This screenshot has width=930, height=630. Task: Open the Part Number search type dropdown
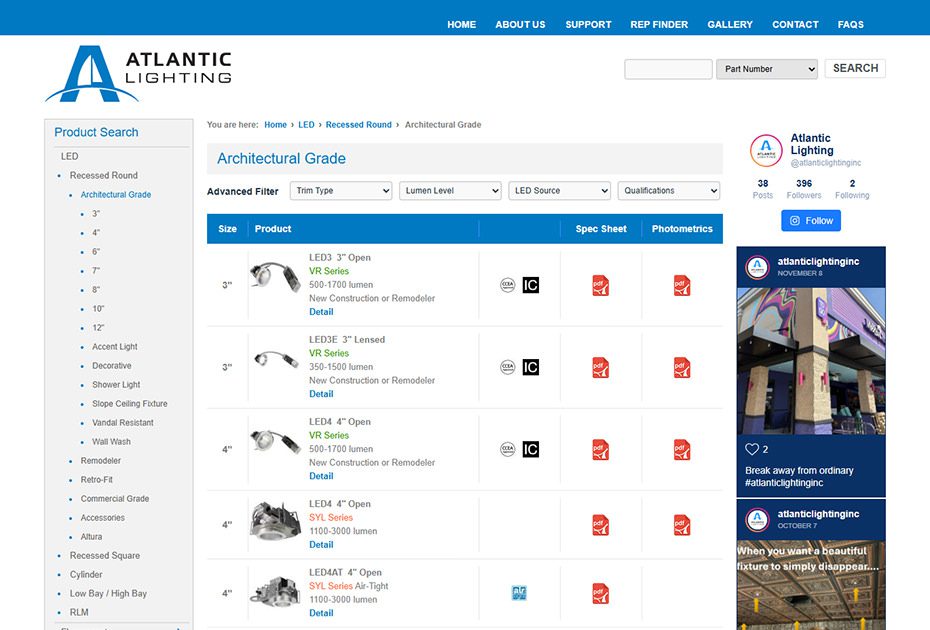click(767, 69)
